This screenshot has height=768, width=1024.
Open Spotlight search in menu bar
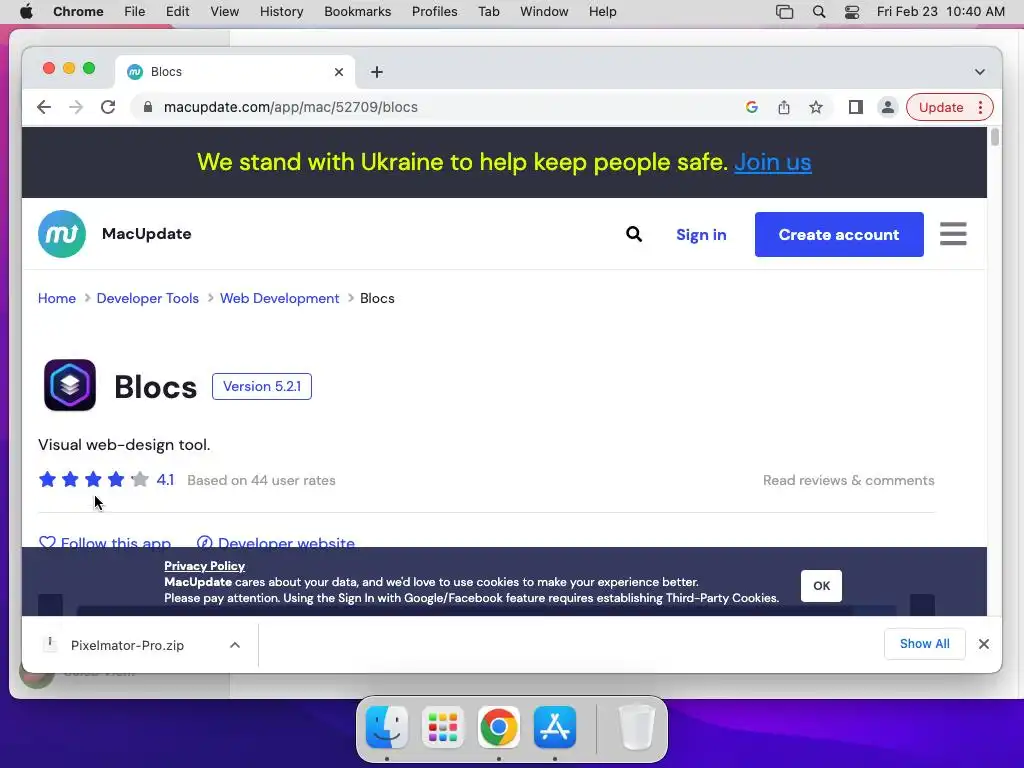(818, 12)
